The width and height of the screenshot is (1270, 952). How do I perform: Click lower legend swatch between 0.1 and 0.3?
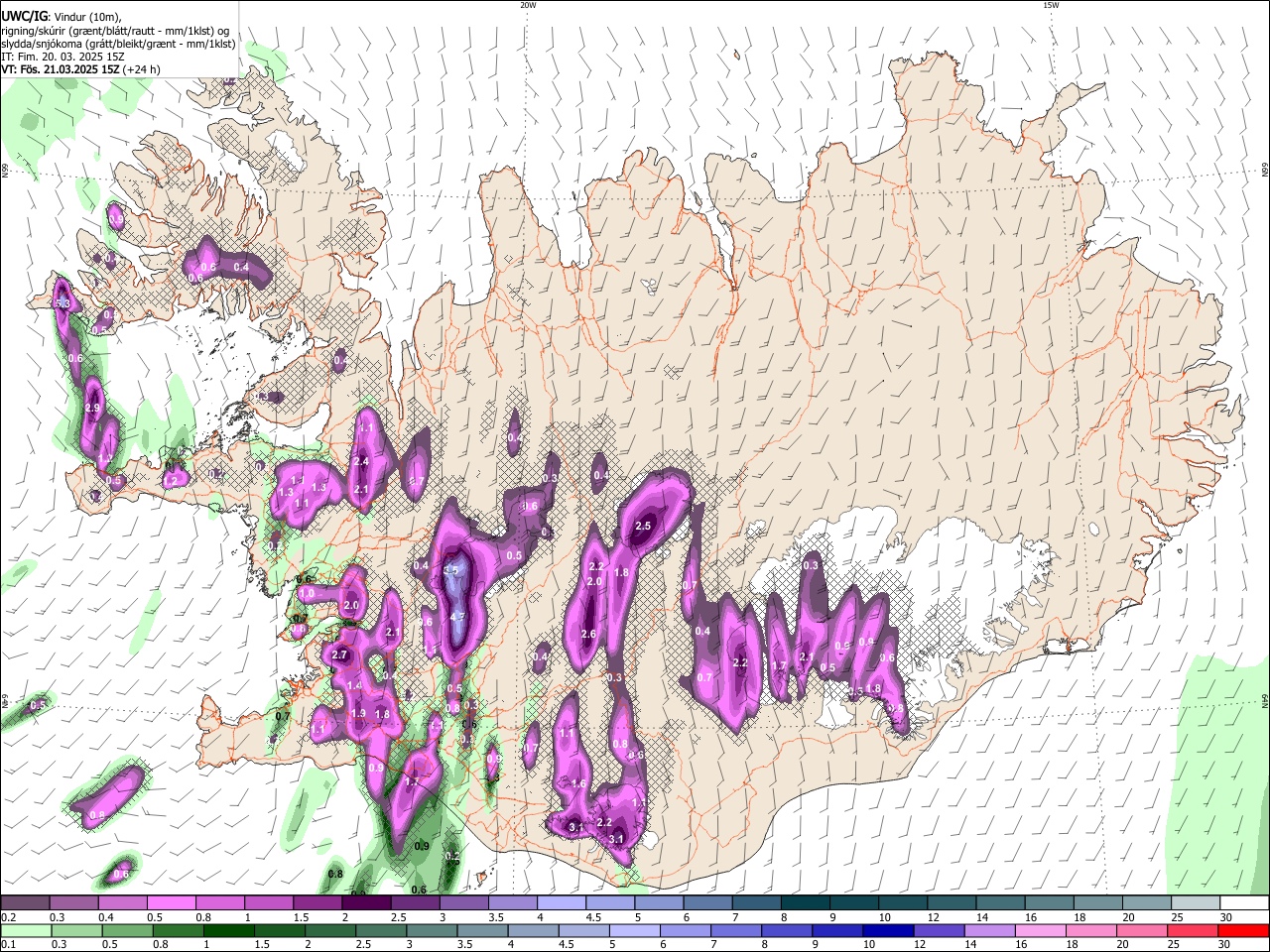(x=26, y=930)
